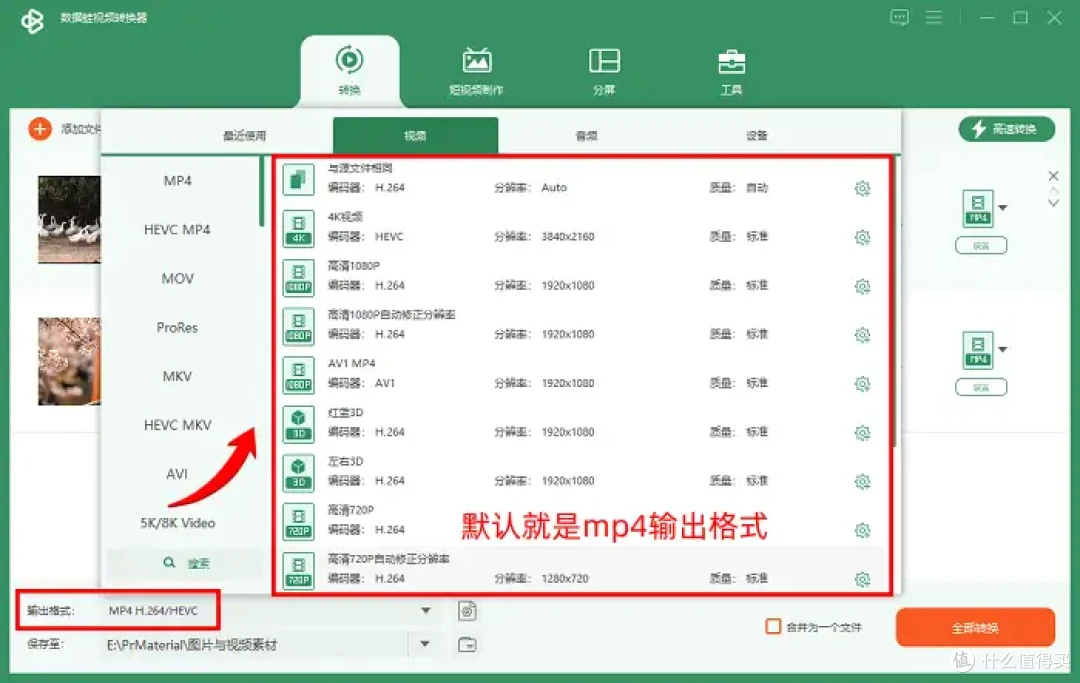Open the 分屏 split-screen tab

click(604, 70)
